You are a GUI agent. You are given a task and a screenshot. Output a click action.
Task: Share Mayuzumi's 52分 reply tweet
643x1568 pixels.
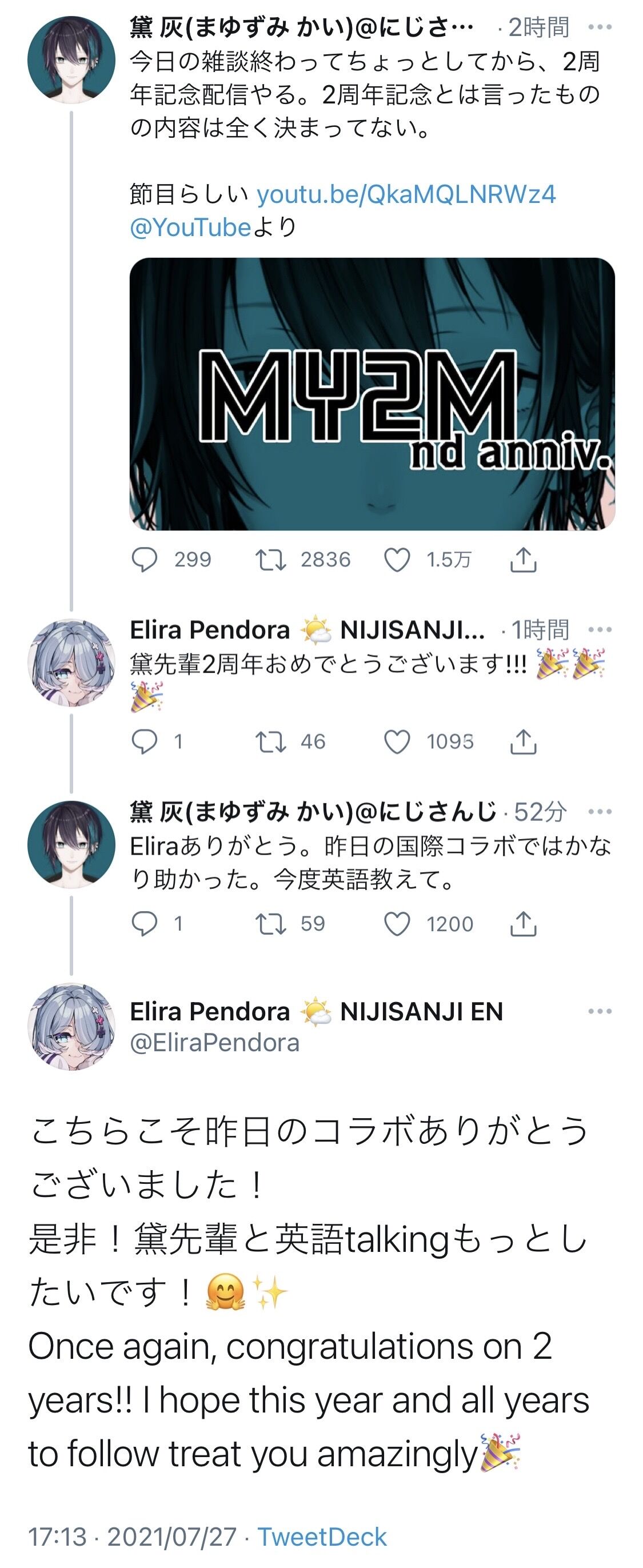pyautogui.click(x=522, y=924)
